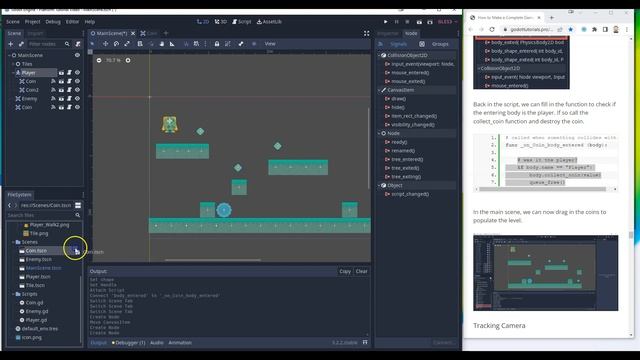
Task: Toggle FileSystem split view icon
Action: (x=78, y=205)
